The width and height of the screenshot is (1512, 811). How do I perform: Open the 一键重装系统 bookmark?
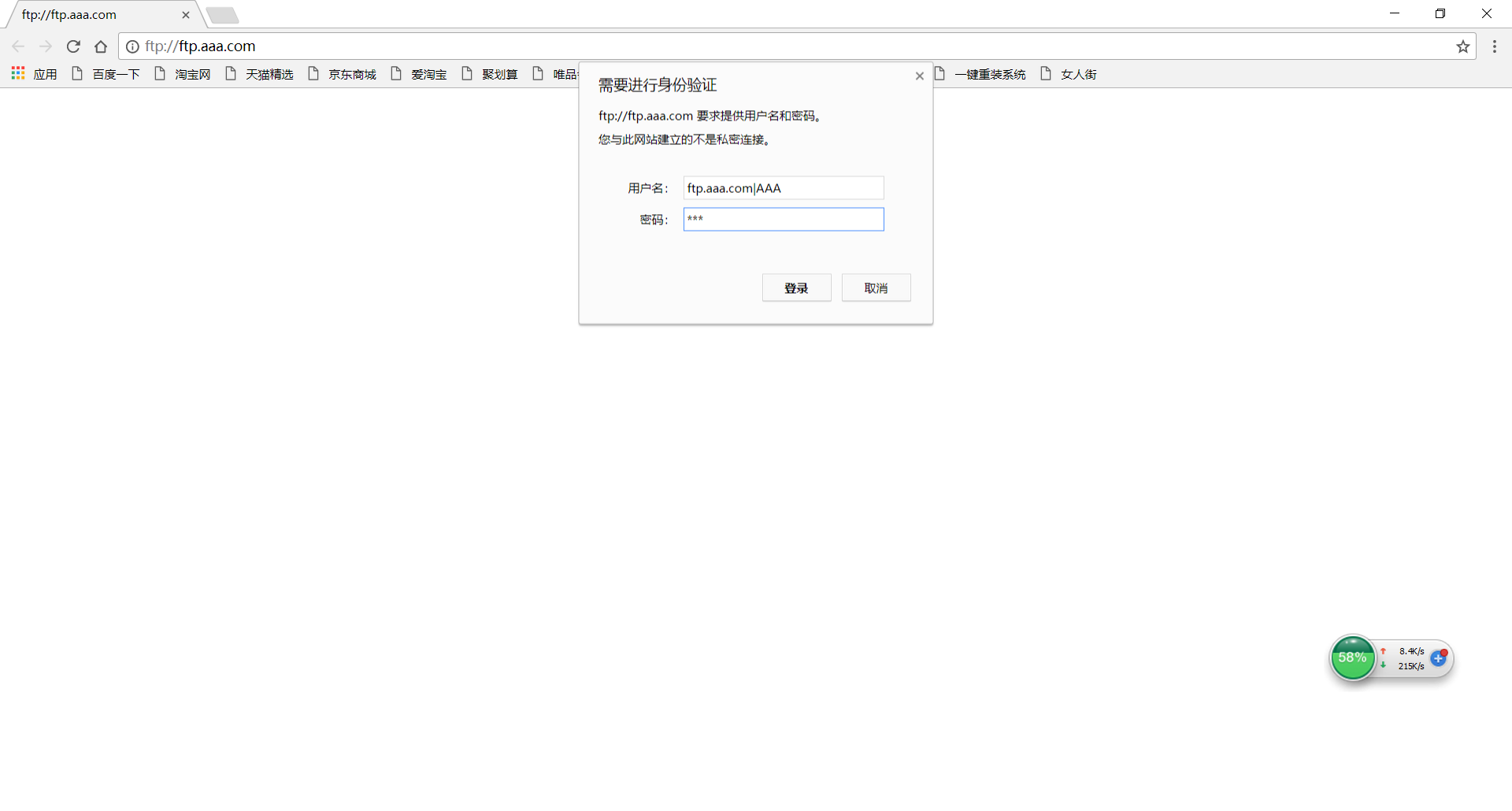980,74
